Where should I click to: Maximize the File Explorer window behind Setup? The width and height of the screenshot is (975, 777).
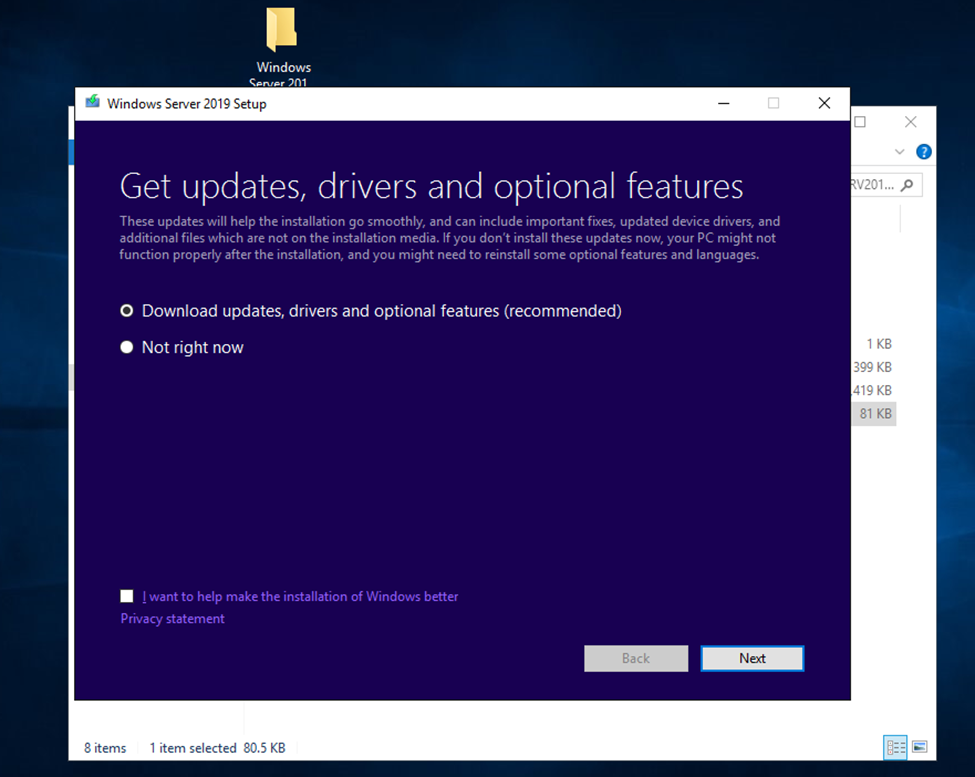pos(859,122)
